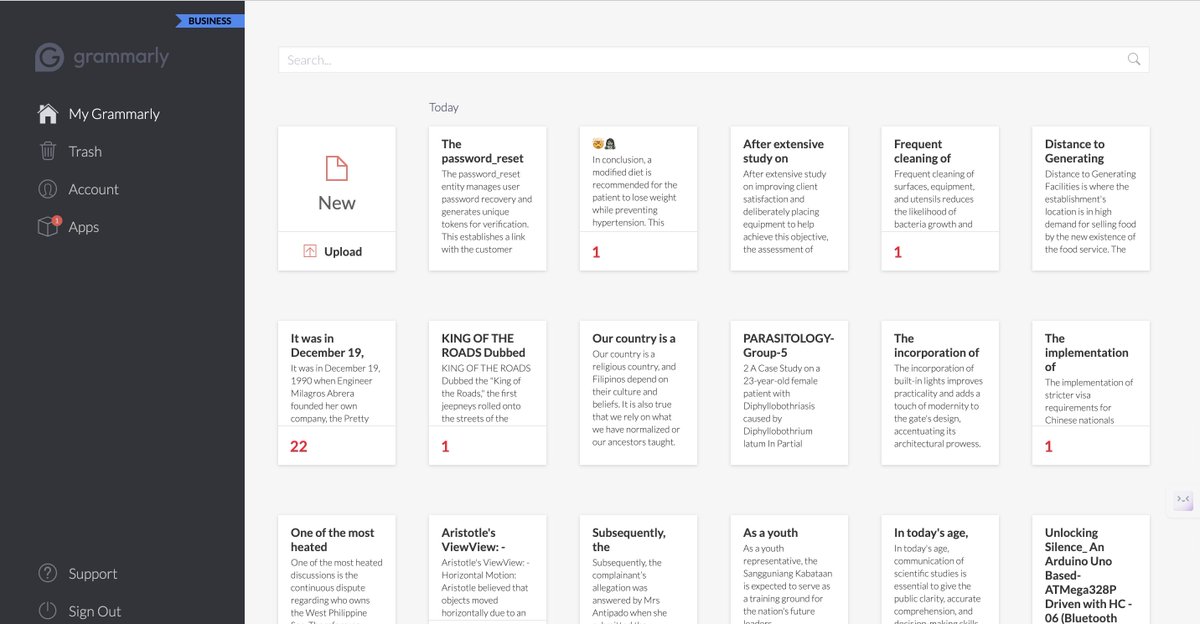Open "The password_reset" document card
The width and height of the screenshot is (1200, 624).
[x=488, y=198]
